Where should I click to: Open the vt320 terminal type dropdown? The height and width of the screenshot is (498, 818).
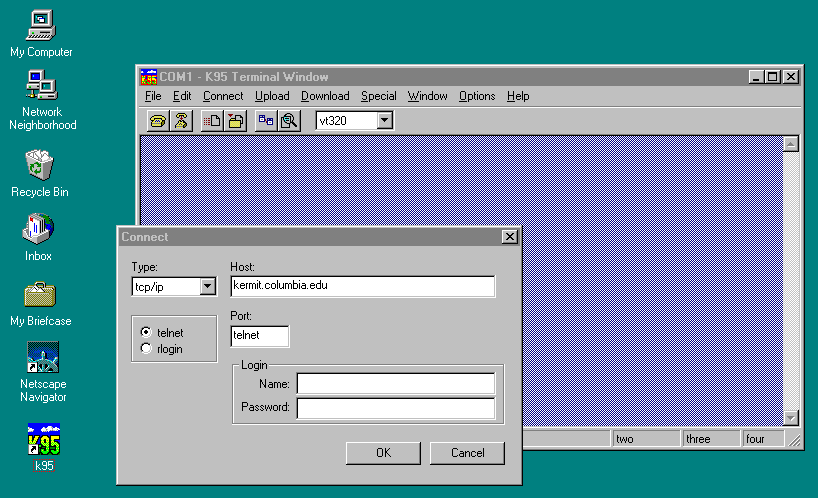pos(385,121)
